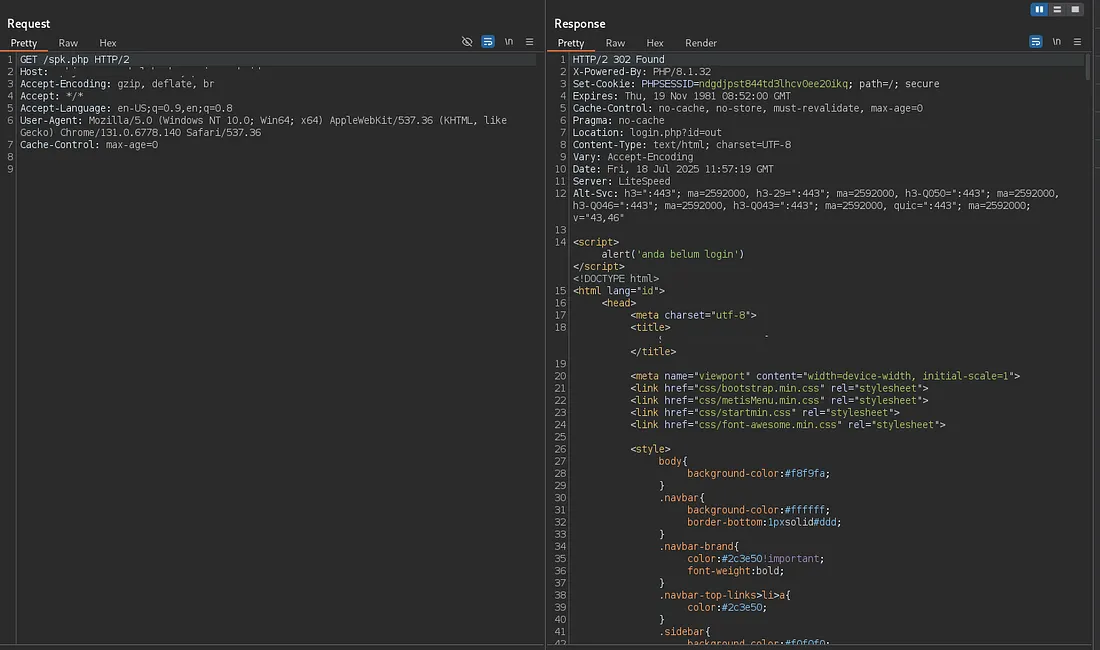Click the 'HTTP/2 302 Found' status line

pyautogui.click(x=619, y=60)
